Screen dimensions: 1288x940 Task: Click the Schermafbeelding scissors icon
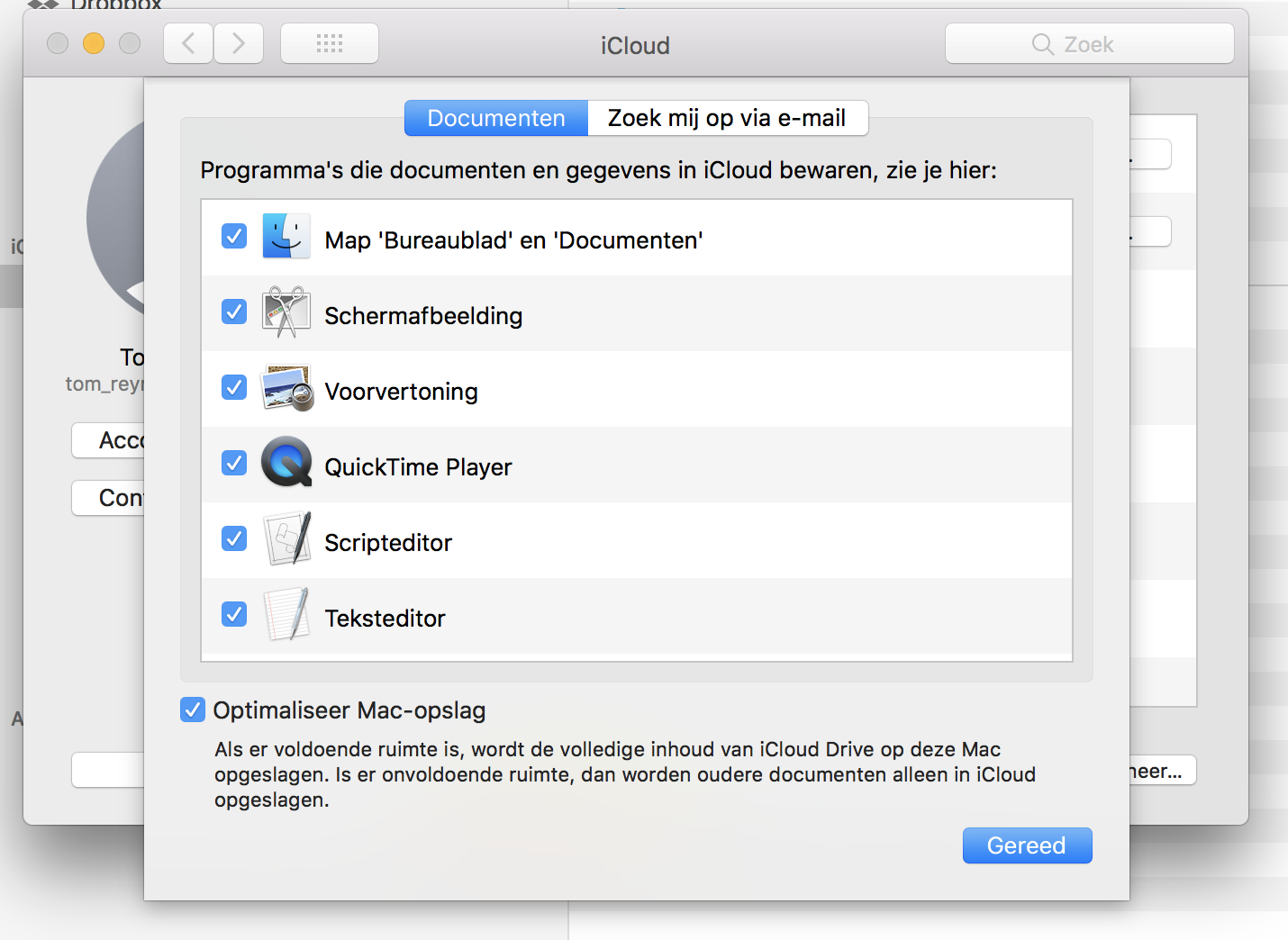point(286,312)
